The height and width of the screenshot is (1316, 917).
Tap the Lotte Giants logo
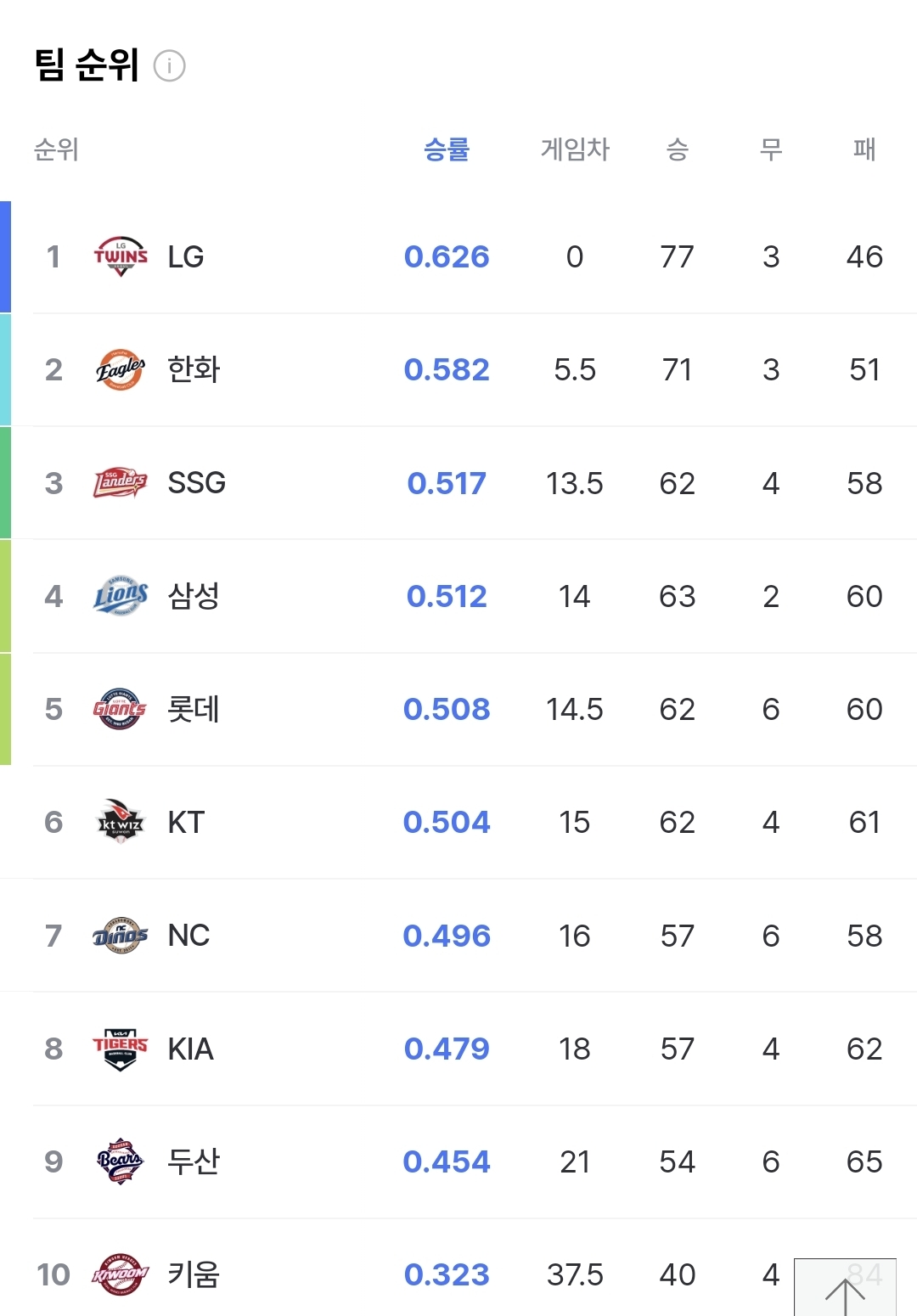[x=120, y=709]
